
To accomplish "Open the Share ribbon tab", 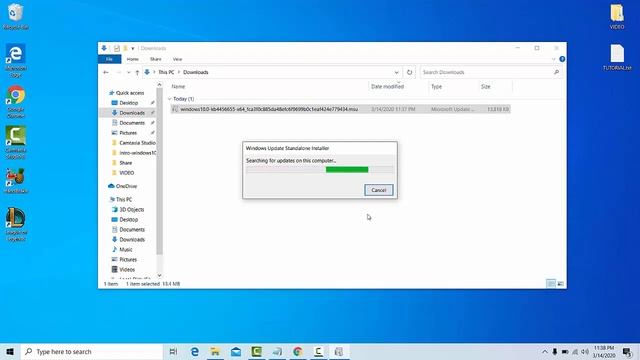I will point(156,59).
